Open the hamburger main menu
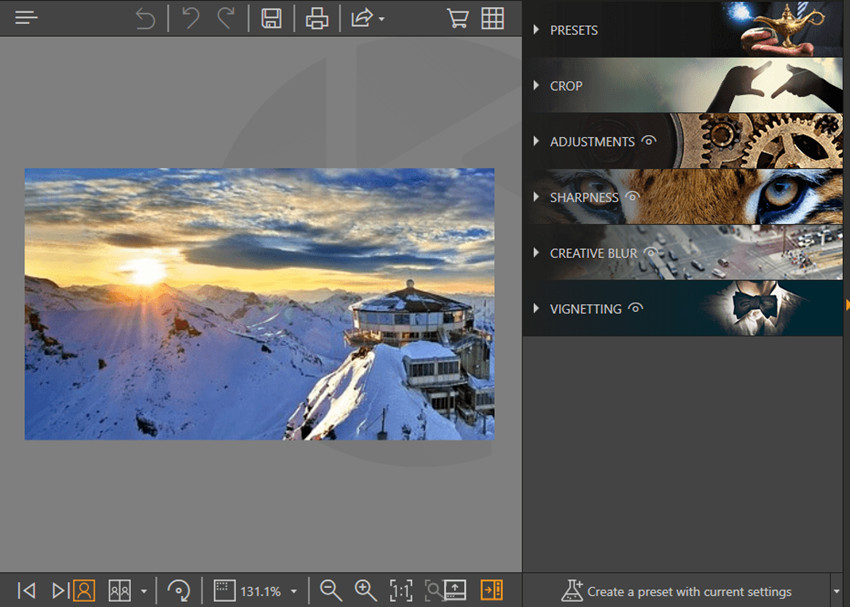The height and width of the screenshot is (607, 850). coord(26,18)
